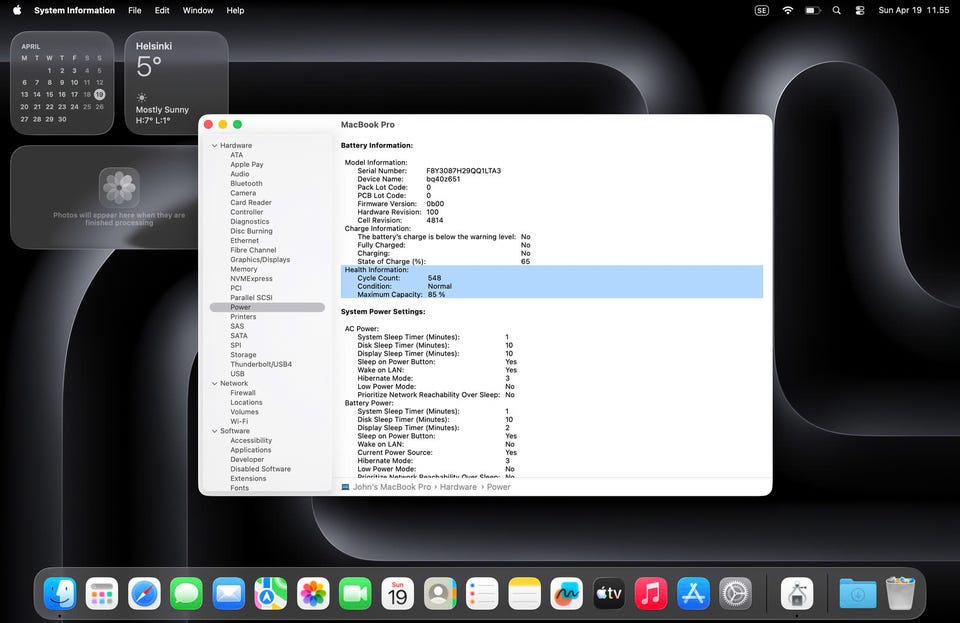Open App Store in dock
Viewport: 960px width, 623px height.
pos(693,593)
